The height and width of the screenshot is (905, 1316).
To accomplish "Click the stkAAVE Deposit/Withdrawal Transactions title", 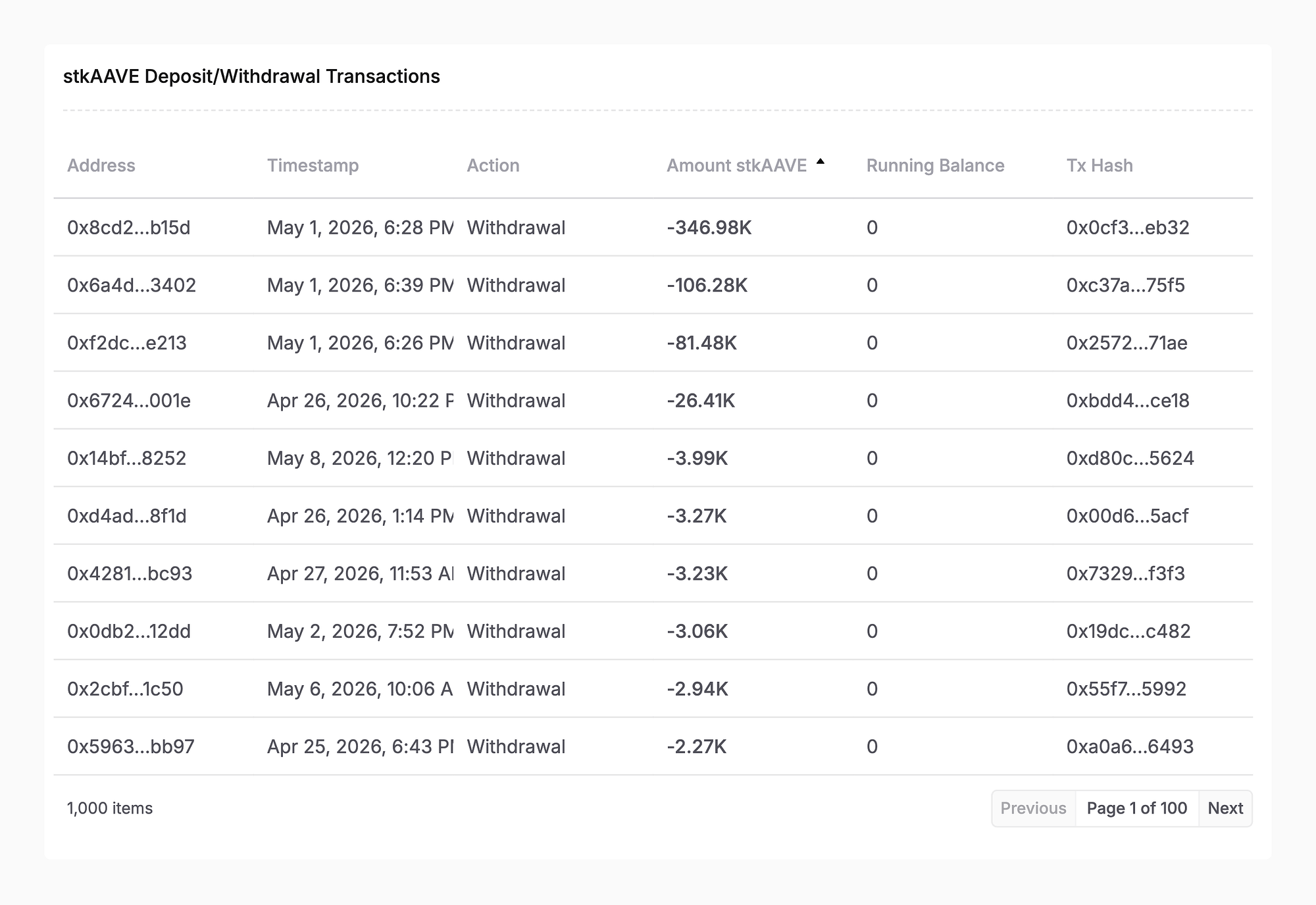I will coord(251,76).
